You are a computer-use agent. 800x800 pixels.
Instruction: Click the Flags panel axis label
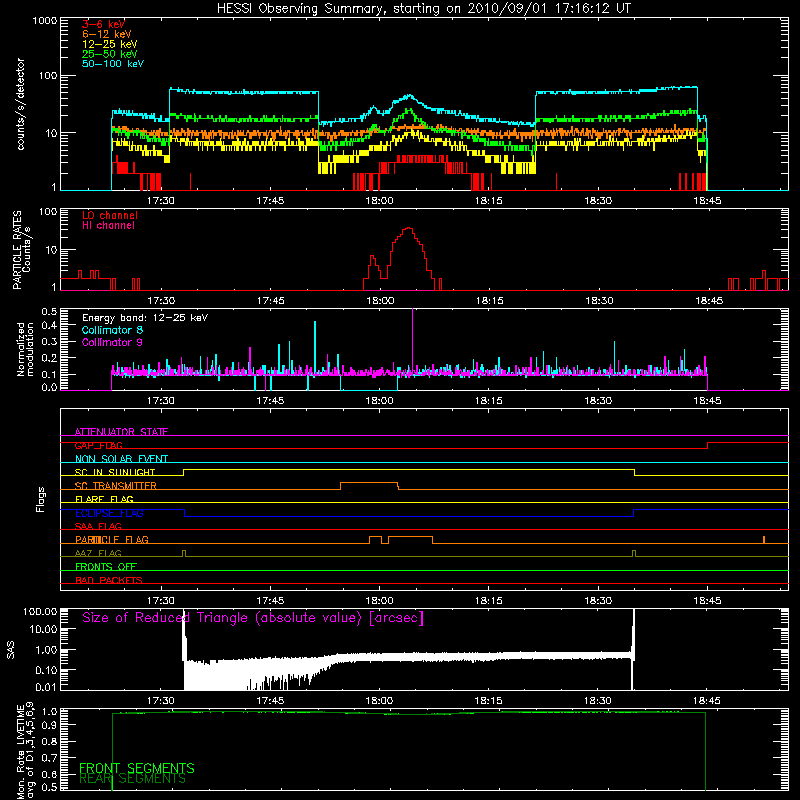click(41, 499)
